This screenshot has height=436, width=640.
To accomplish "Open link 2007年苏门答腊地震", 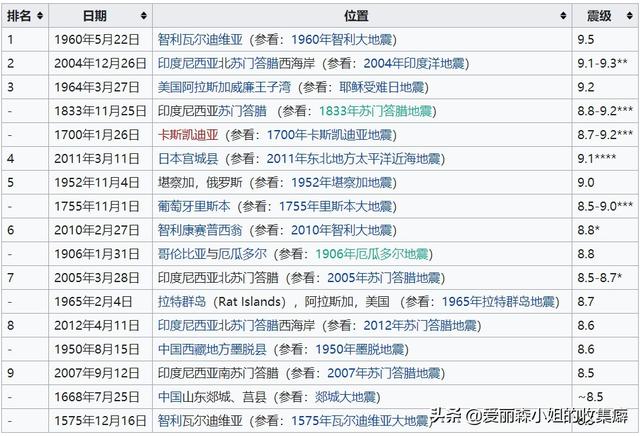I will tap(384, 373).
